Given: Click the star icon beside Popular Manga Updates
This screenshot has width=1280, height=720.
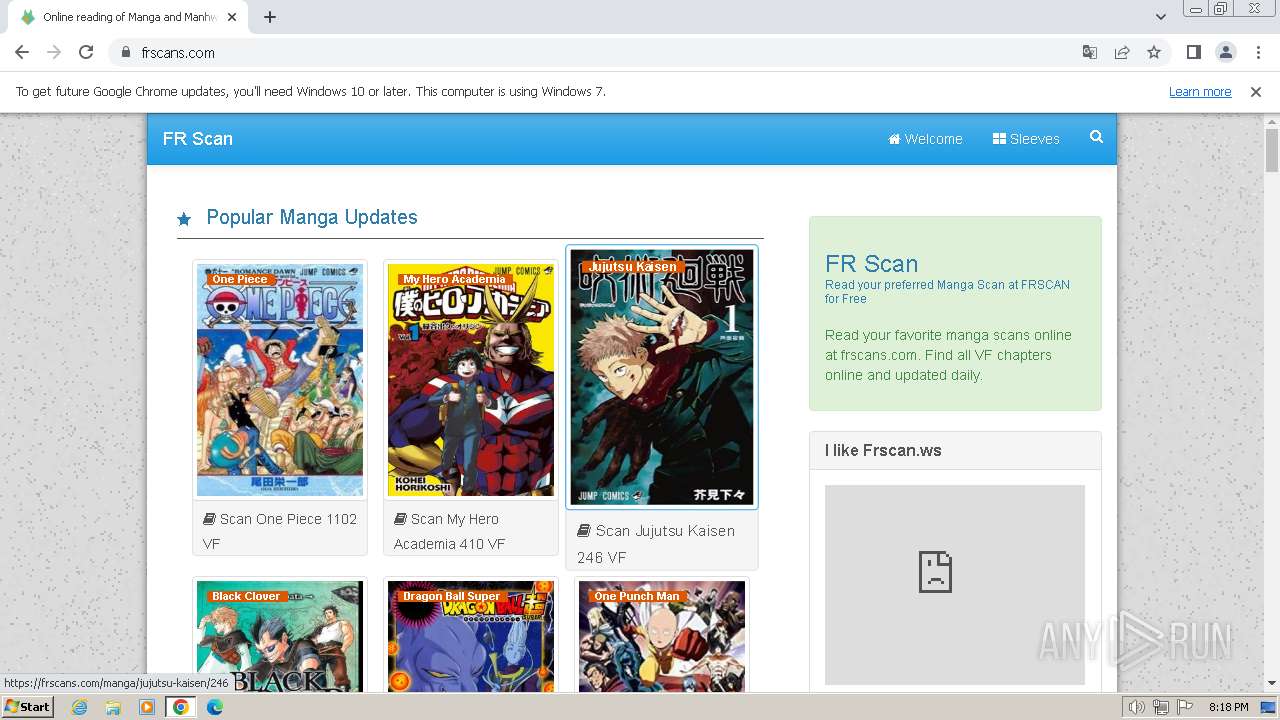Looking at the screenshot, I should tap(184, 219).
